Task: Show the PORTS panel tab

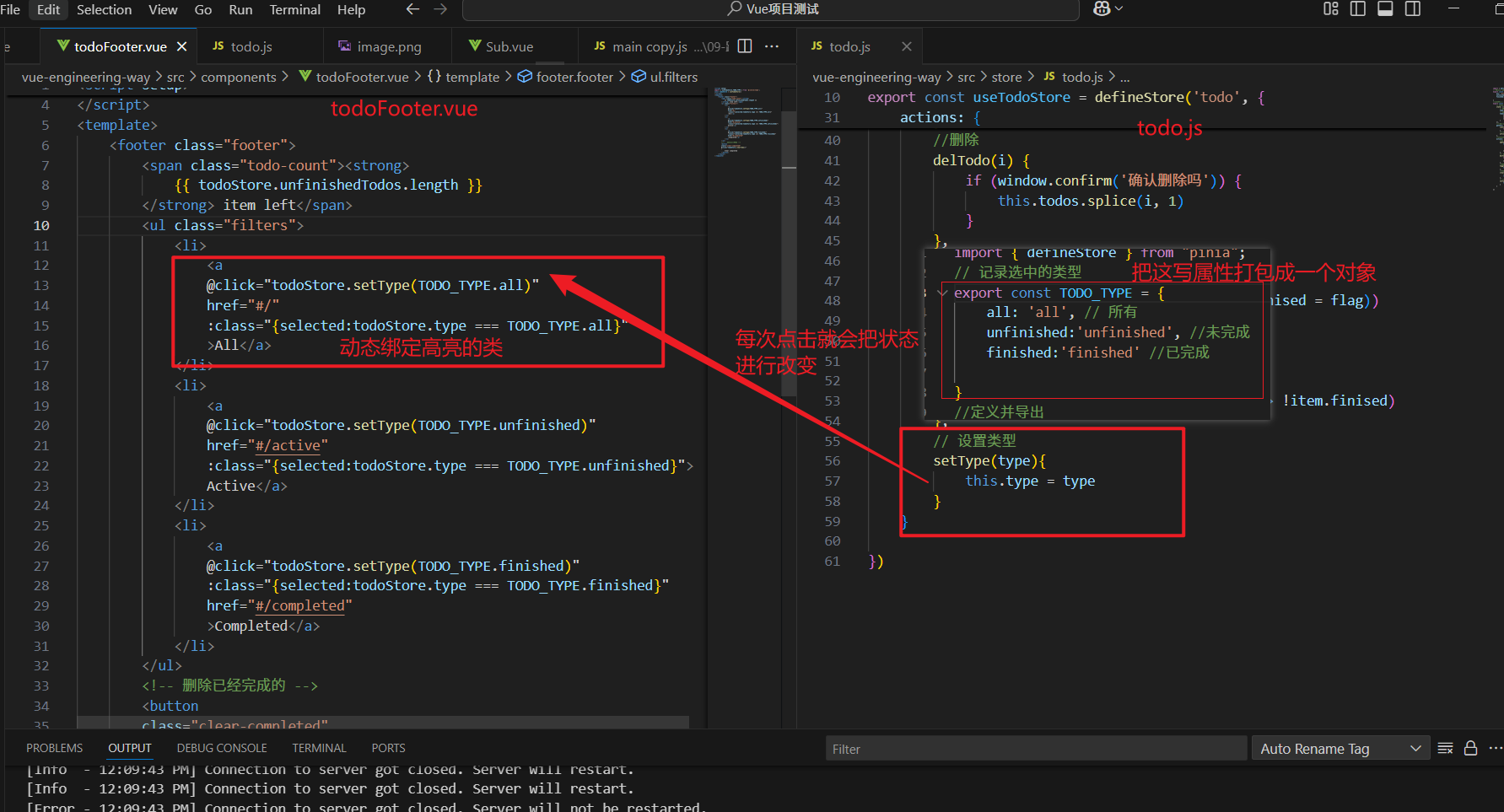Action: [x=388, y=748]
